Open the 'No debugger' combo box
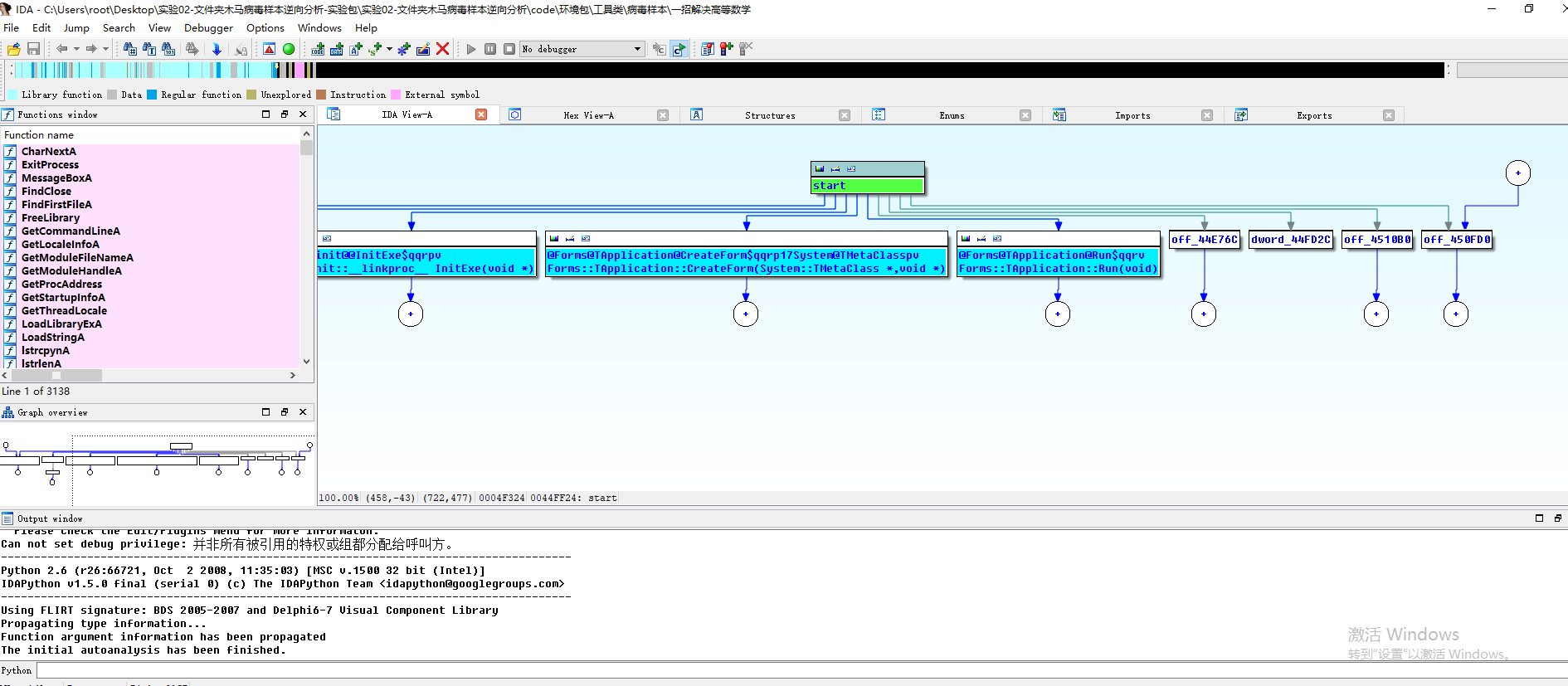This screenshot has width=1568, height=686. 582,49
